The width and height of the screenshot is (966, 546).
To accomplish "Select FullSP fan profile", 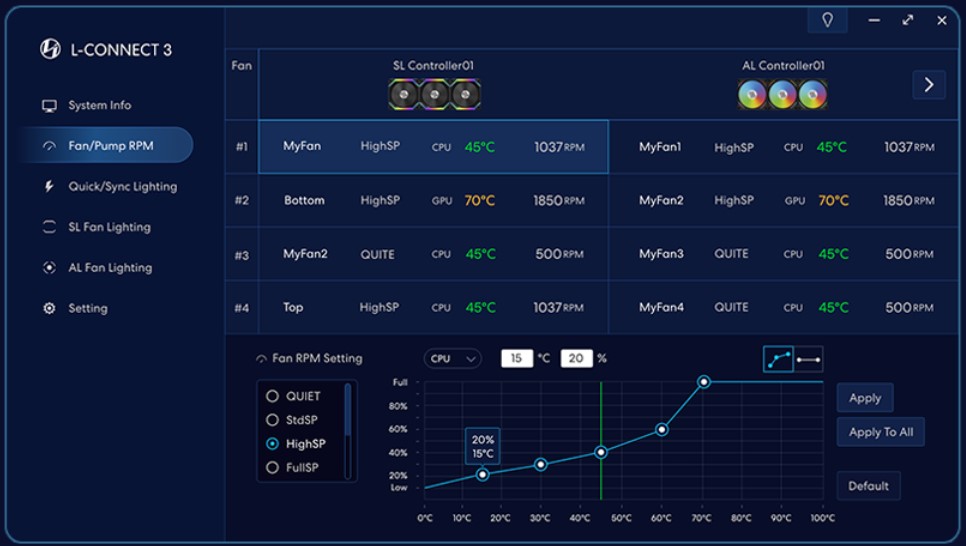I will click(x=293, y=468).
